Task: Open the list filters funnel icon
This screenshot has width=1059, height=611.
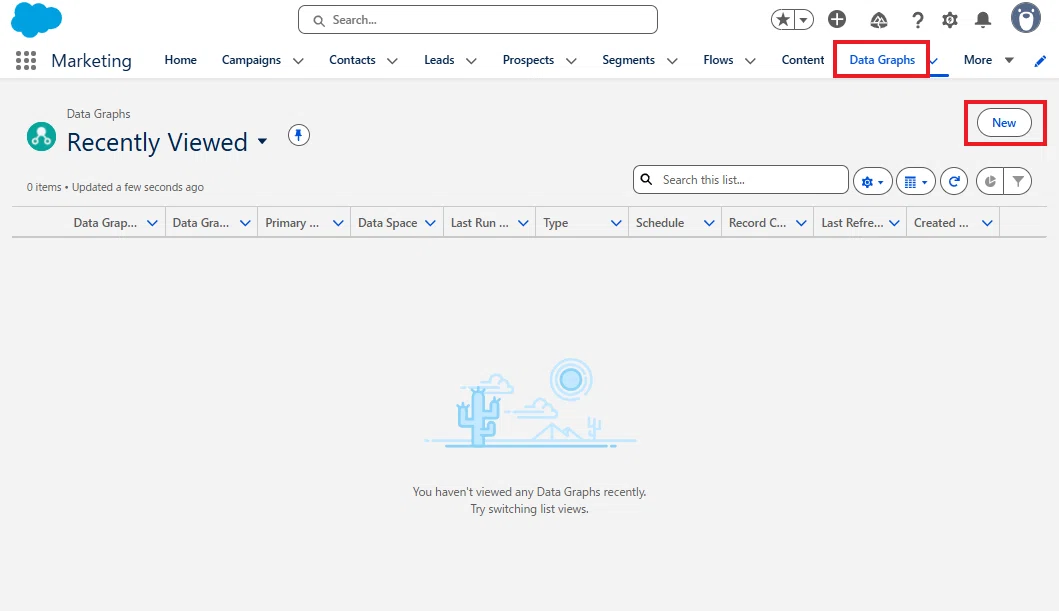Action: click(x=1018, y=181)
